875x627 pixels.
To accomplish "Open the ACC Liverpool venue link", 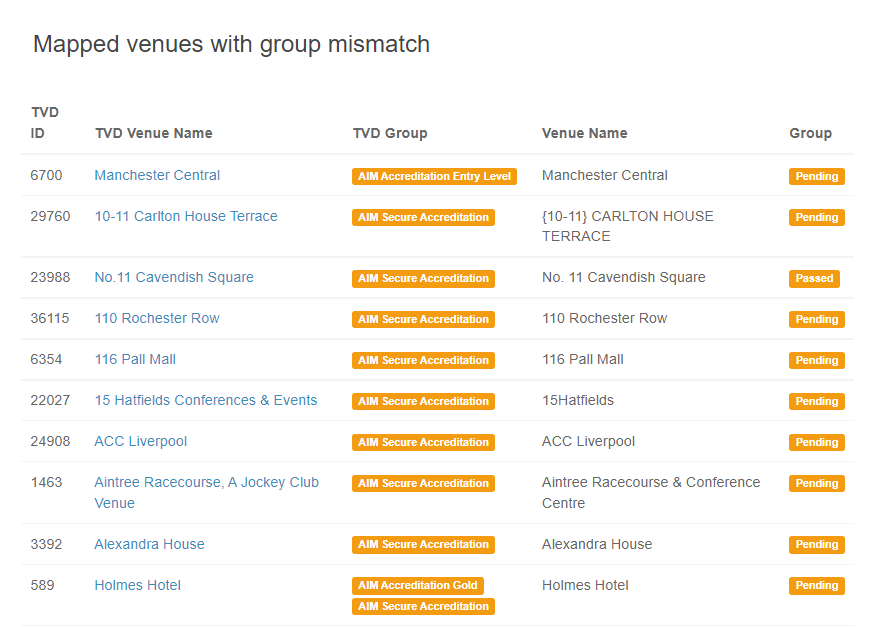I will [x=141, y=441].
